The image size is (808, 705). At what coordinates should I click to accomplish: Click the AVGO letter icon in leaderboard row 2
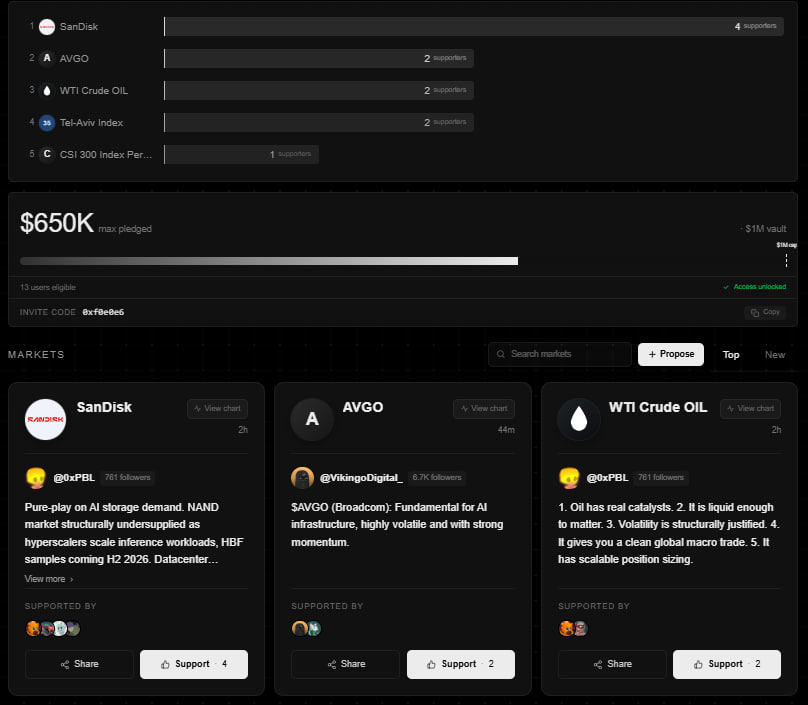click(47, 58)
